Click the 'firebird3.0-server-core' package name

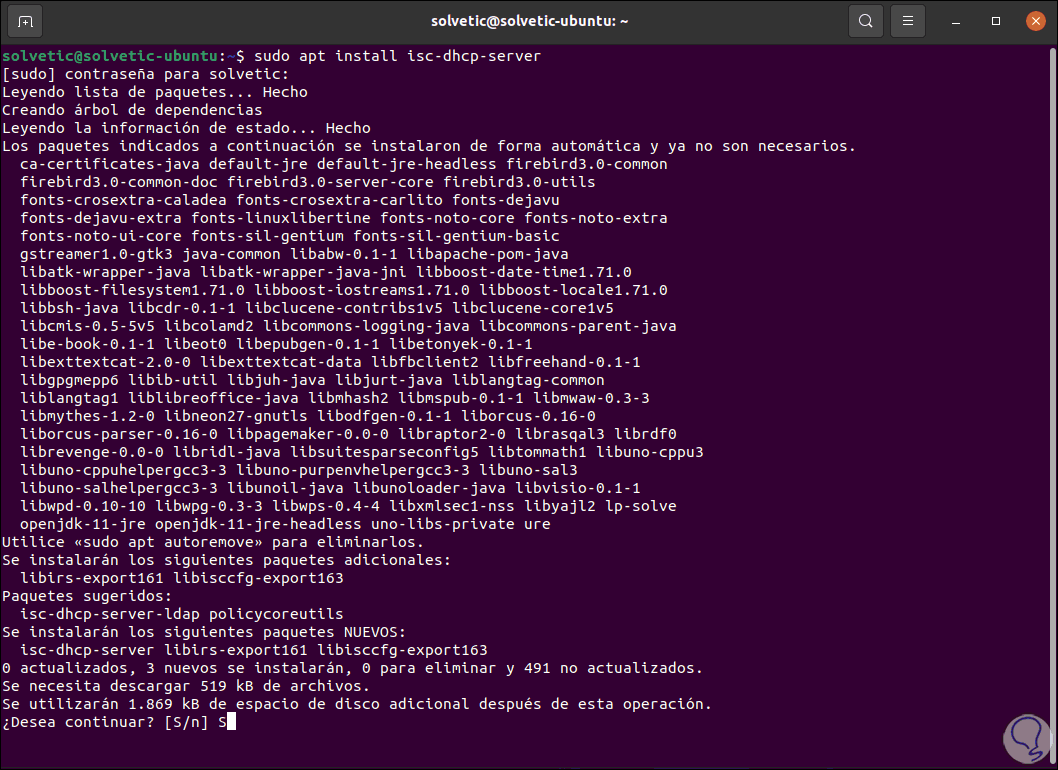click(x=330, y=182)
